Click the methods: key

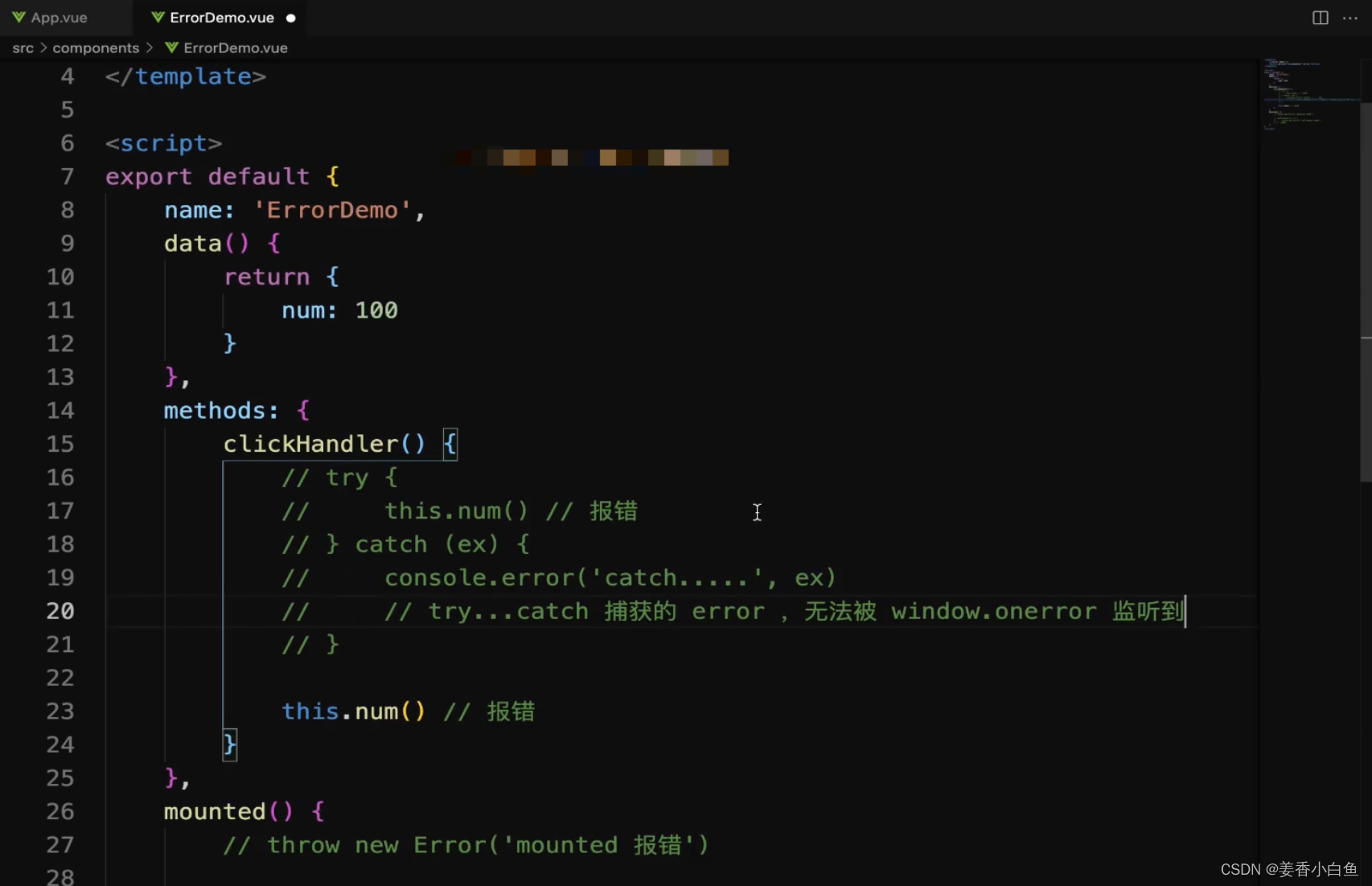(222, 411)
